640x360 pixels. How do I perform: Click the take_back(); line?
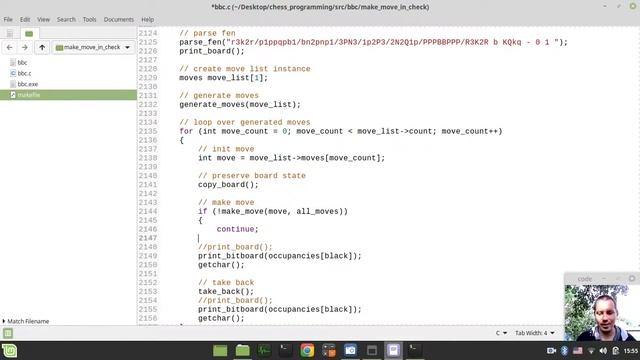[x=226, y=291]
